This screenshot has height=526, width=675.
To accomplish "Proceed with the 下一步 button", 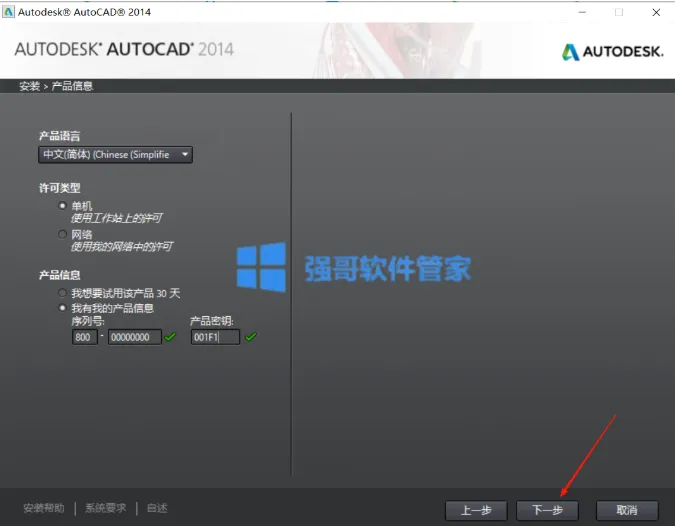I will [547, 511].
